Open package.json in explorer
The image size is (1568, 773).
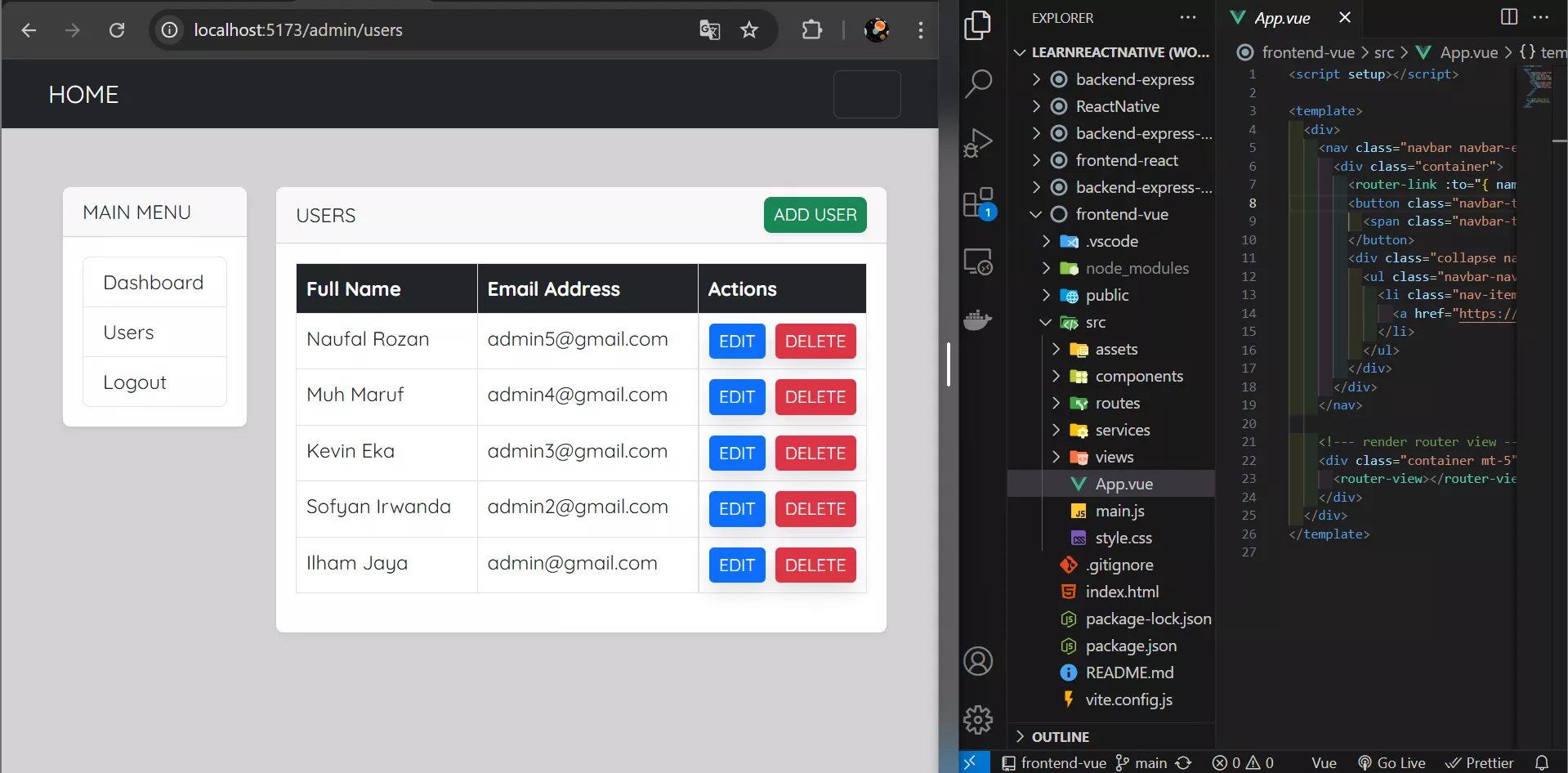click(1111, 646)
